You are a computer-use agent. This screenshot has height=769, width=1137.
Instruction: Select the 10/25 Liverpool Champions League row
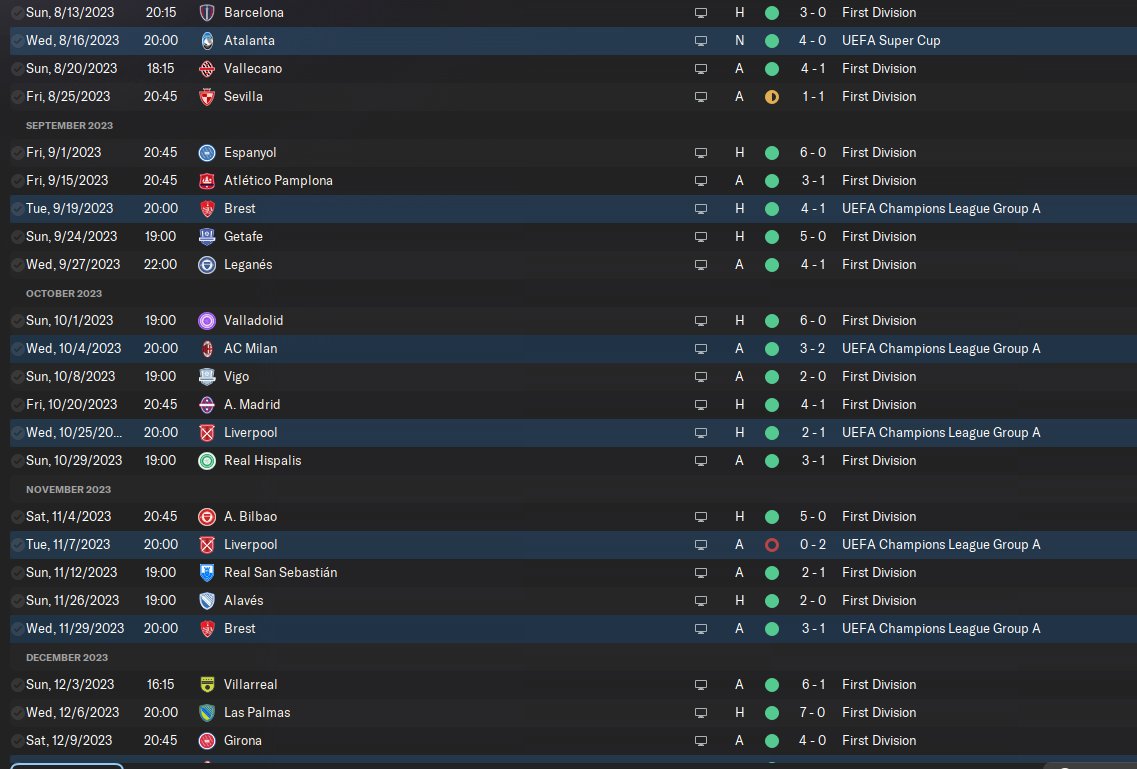pos(573,433)
